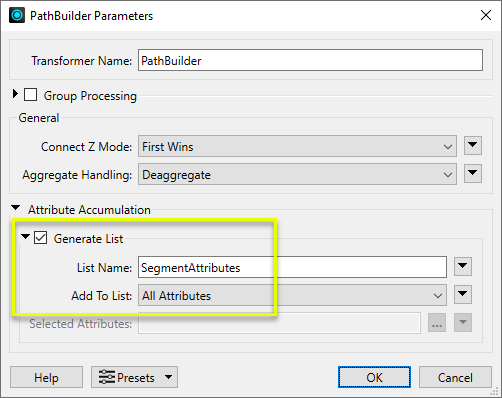
Task: Open arrow menu beside Aggregate Handling
Action: point(473,174)
